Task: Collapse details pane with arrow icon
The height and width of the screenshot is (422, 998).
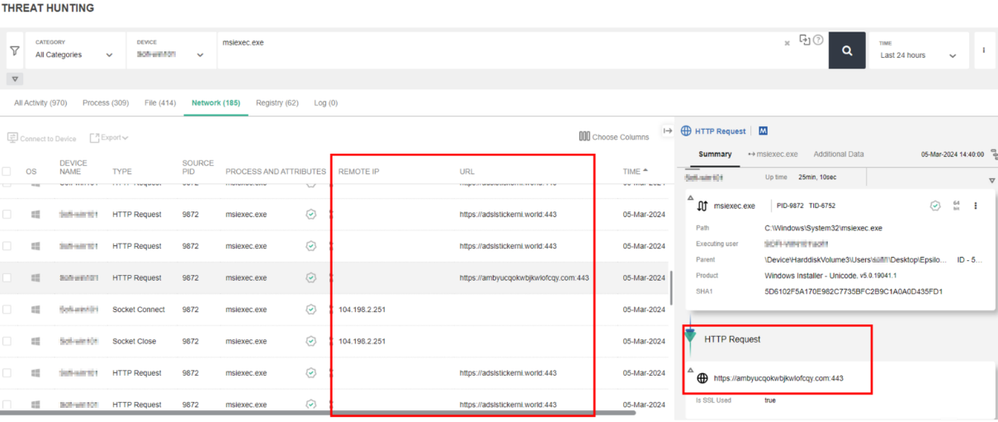Action: (667, 130)
